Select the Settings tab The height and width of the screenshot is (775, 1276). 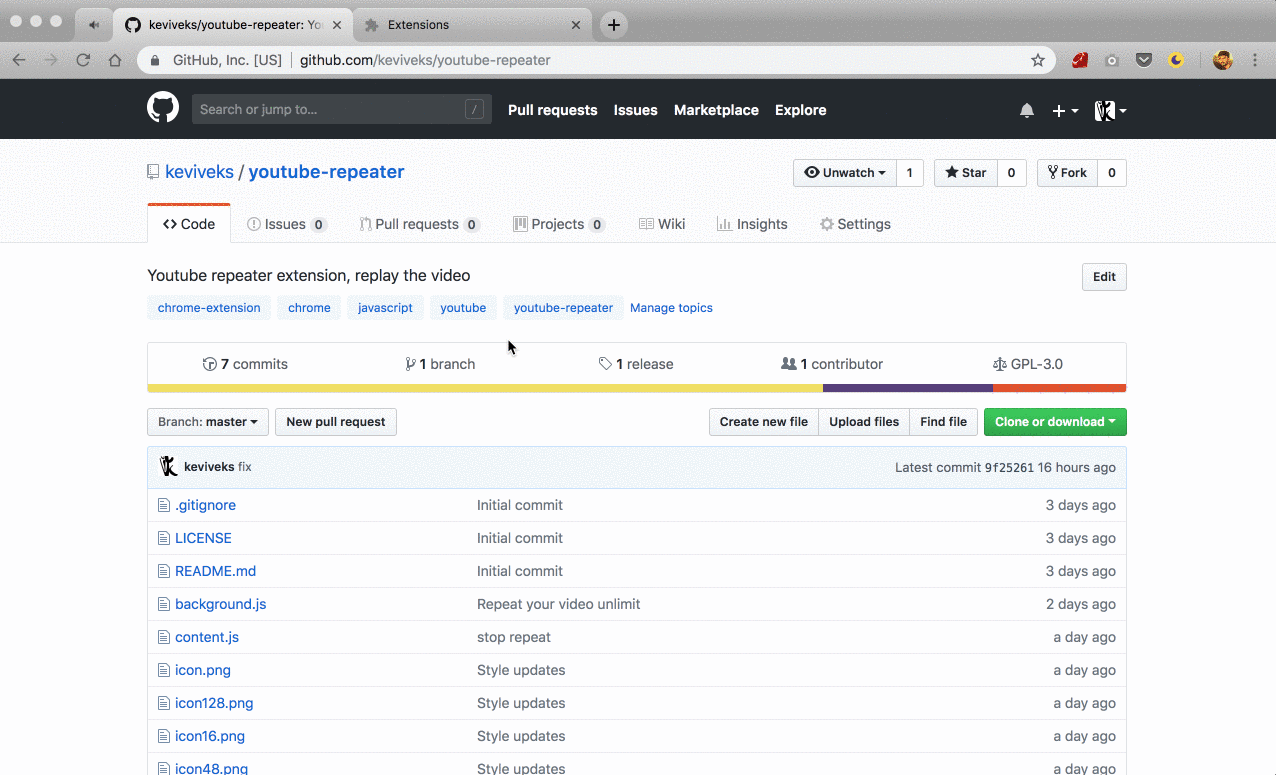point(855,224)
